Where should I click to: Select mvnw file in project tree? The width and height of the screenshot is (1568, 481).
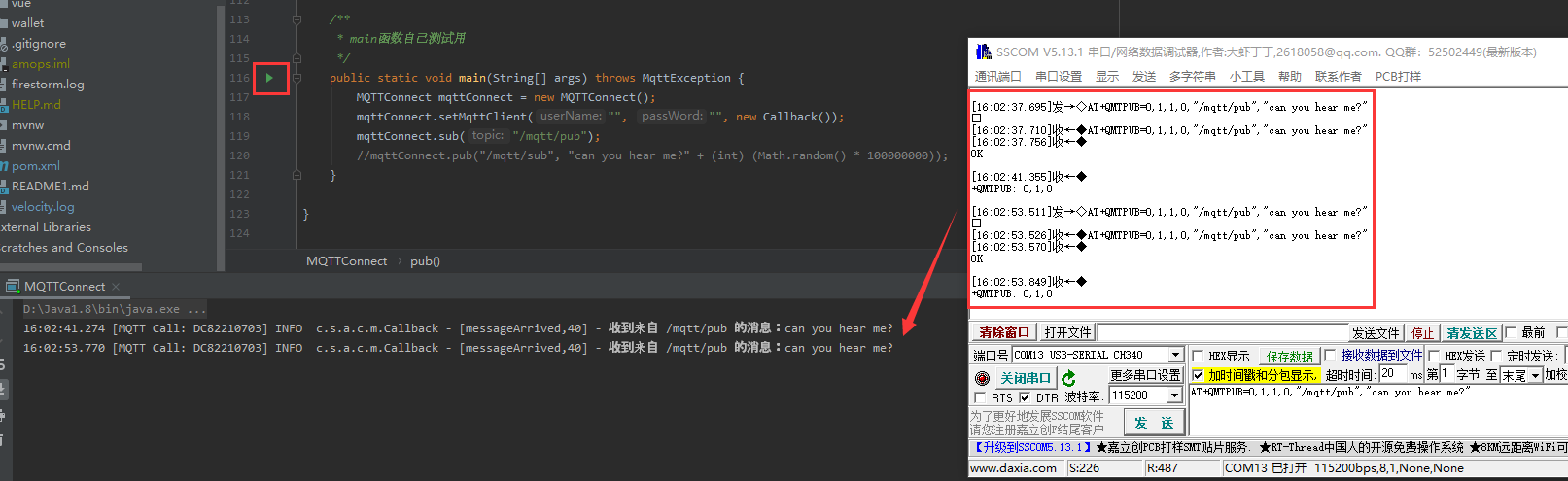[x=27, y=125]
